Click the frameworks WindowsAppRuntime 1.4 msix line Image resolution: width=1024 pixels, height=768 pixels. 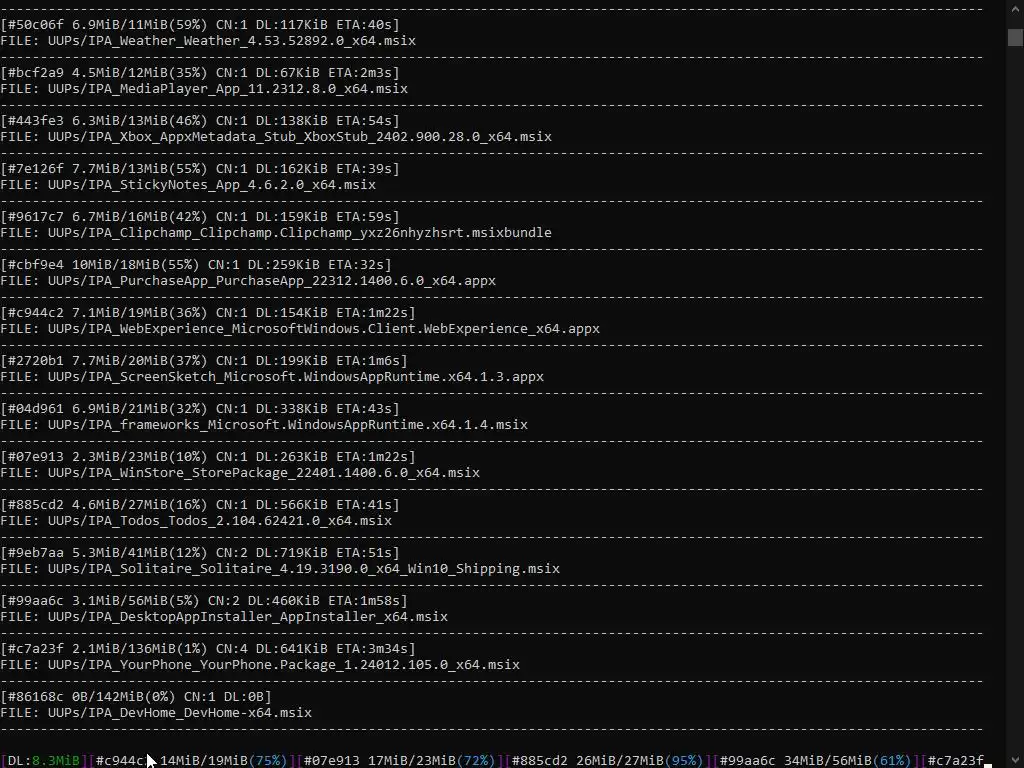tap(264, 424)
